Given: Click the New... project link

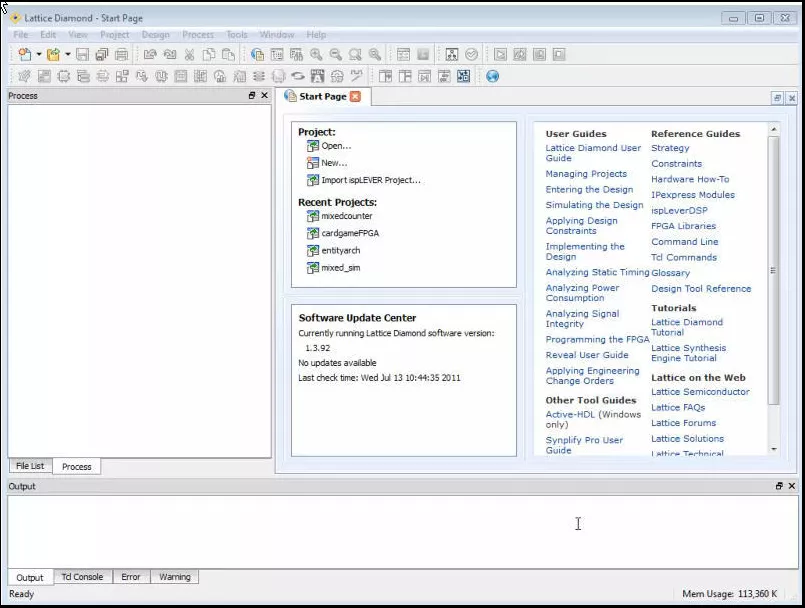Looking at the screenshot, I should coord(334,163).
